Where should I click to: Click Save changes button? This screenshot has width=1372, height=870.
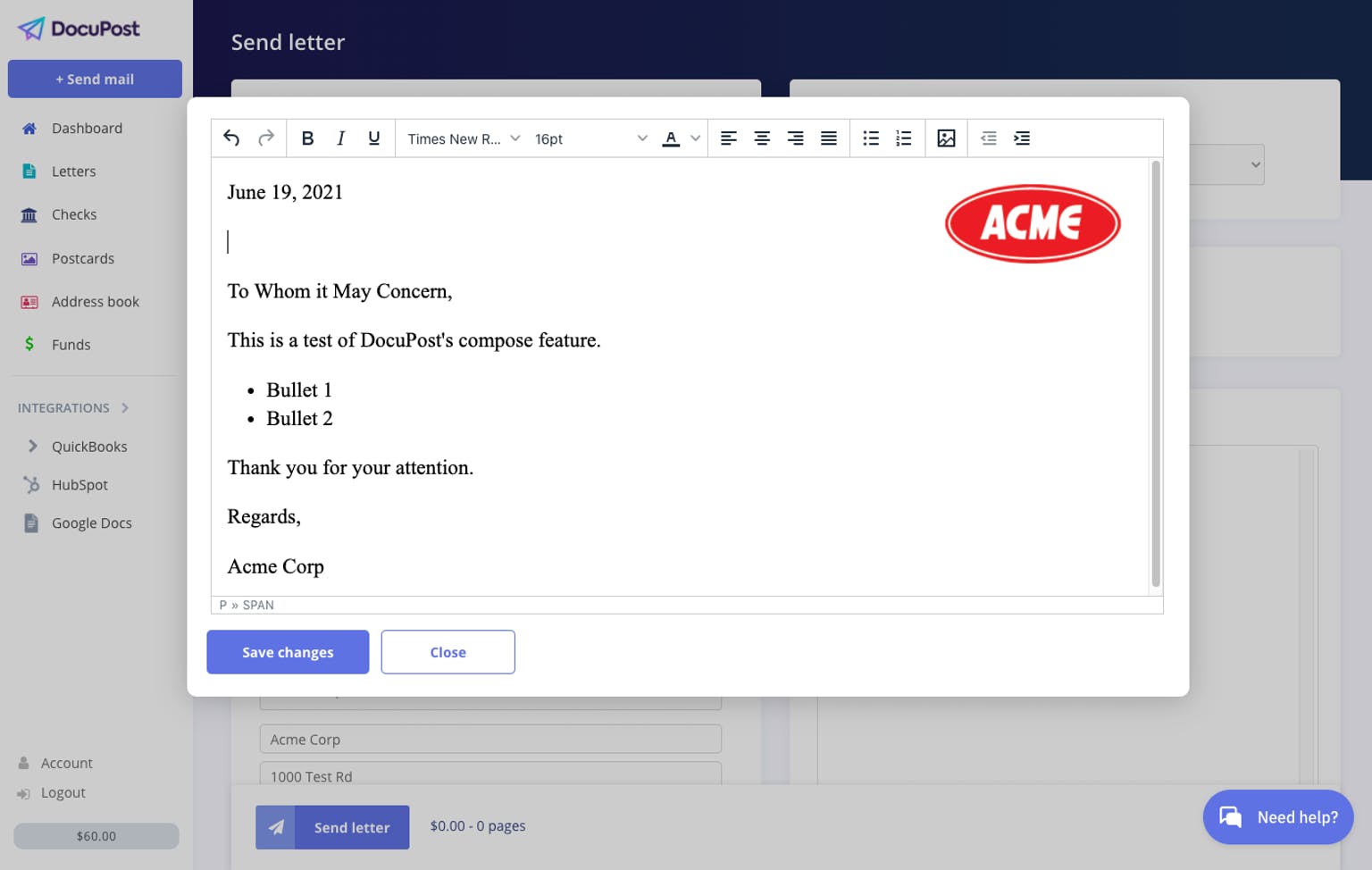click(x=288, y=652)
